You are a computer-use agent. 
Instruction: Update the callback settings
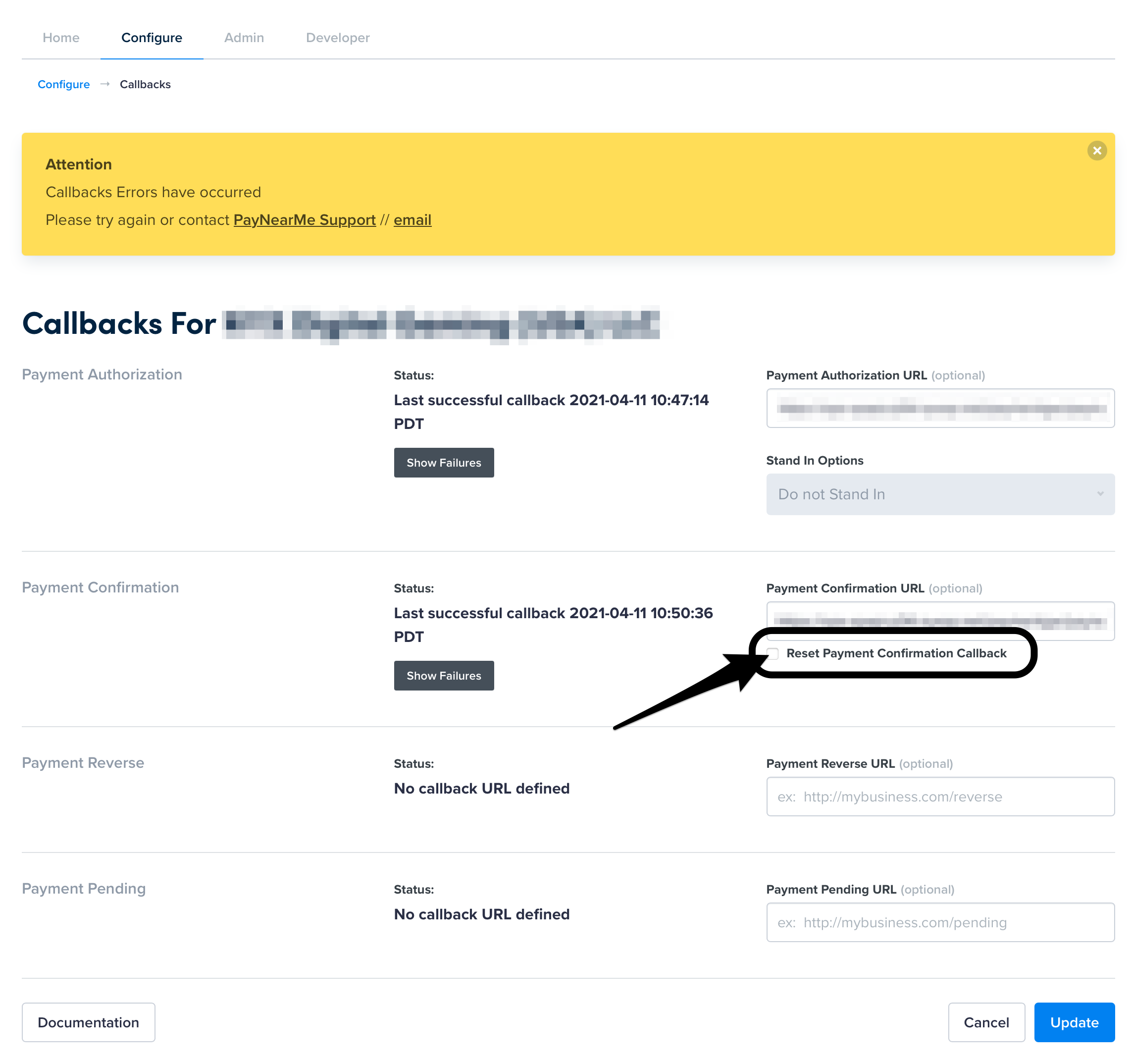pos(1074,1022)
